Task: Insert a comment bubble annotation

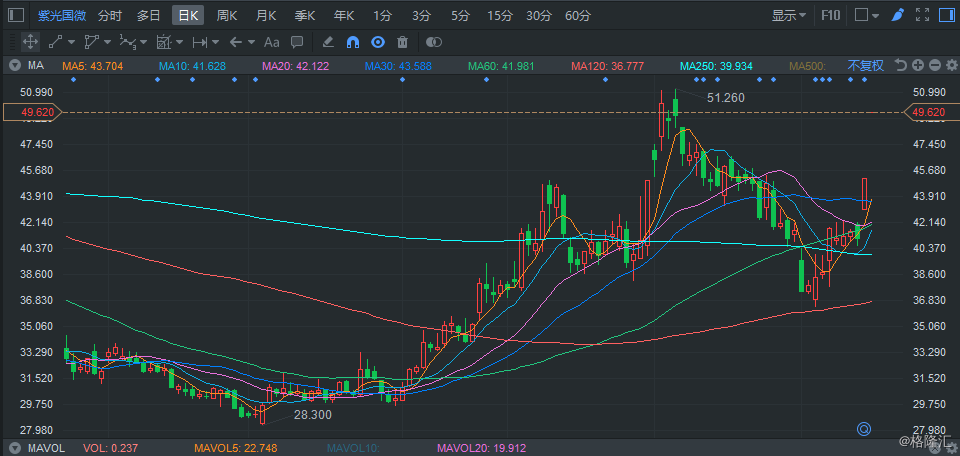Action: (296, 42)
